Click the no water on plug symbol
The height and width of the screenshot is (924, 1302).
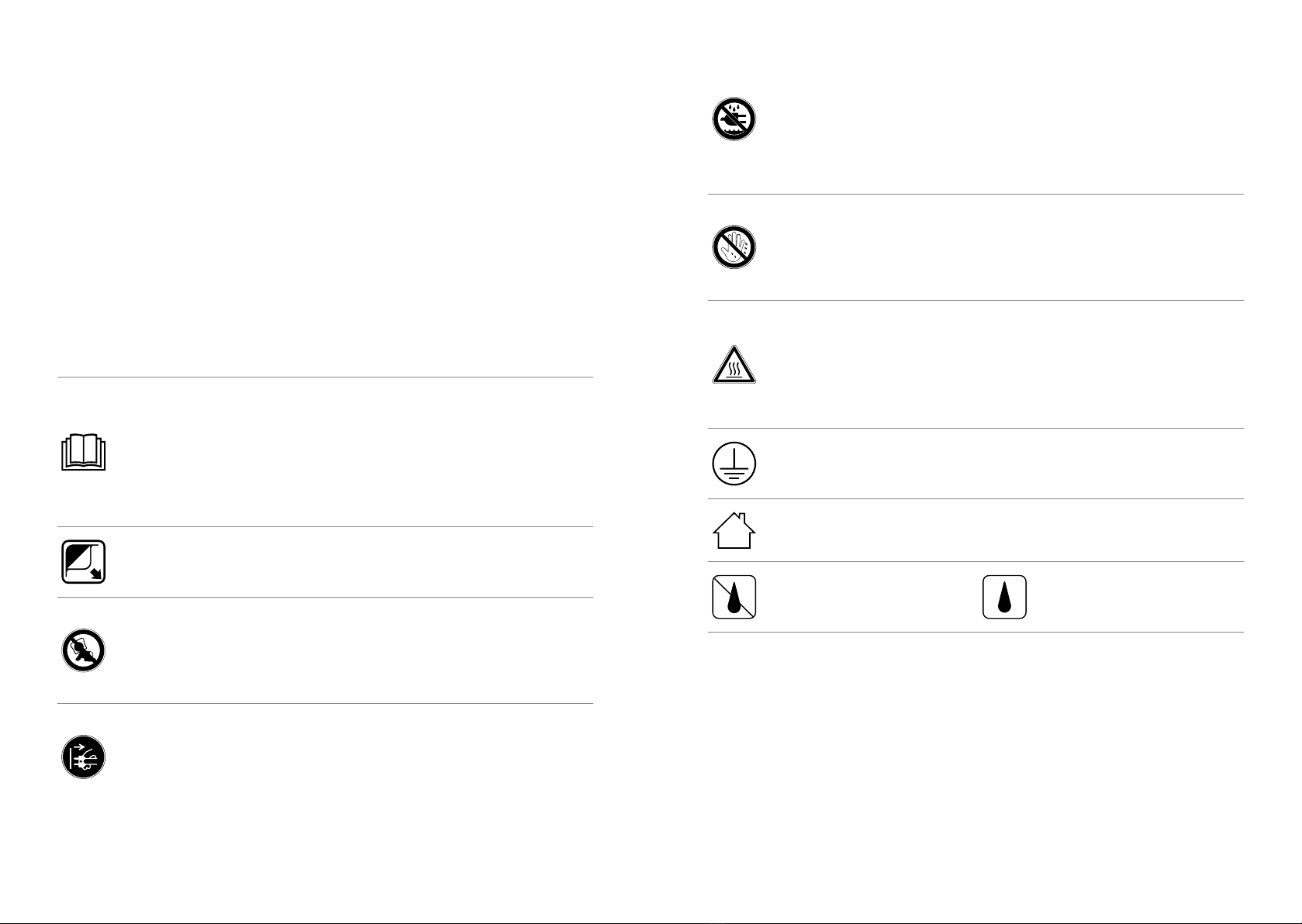click(734, 119)
